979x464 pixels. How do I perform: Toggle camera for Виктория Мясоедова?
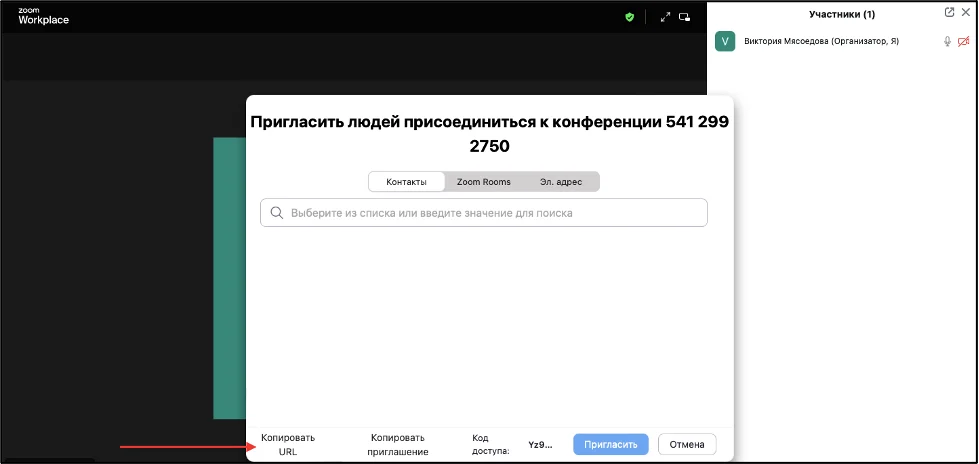tap(963, 41)
